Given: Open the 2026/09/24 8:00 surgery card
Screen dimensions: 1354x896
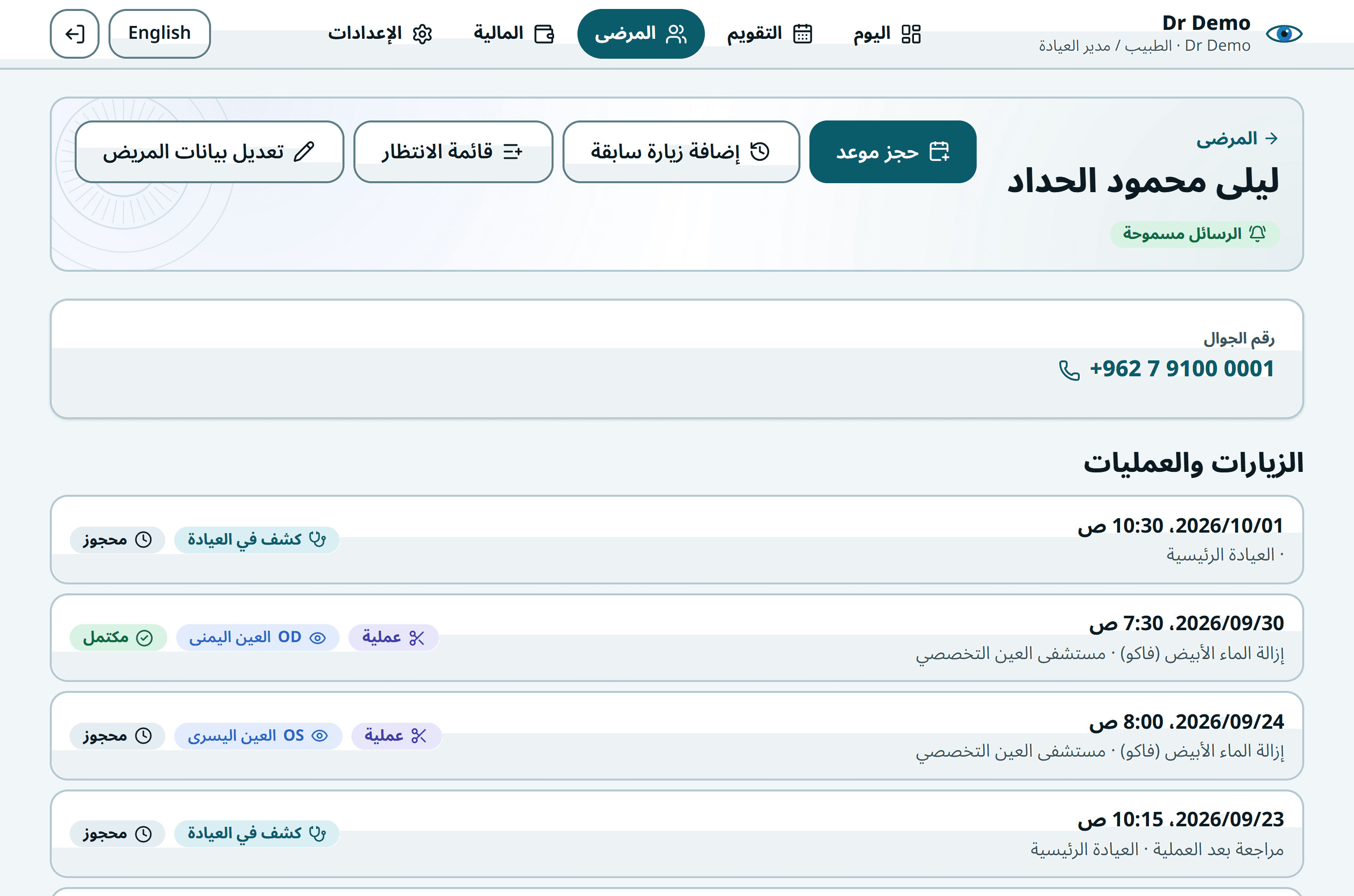Looking at the screenshot, I should 677,736.
